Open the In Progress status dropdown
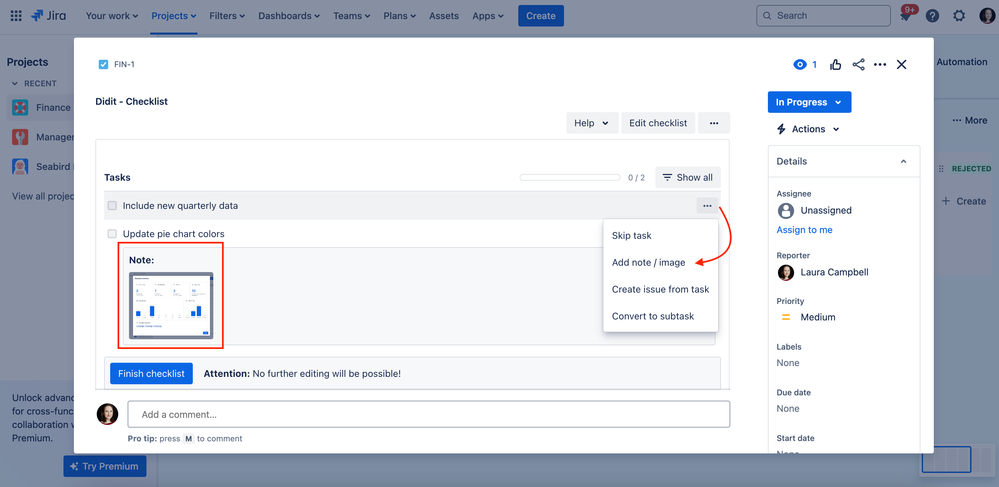Image resolution: width=999 pixels, height=487 pixels. (809, 103)
